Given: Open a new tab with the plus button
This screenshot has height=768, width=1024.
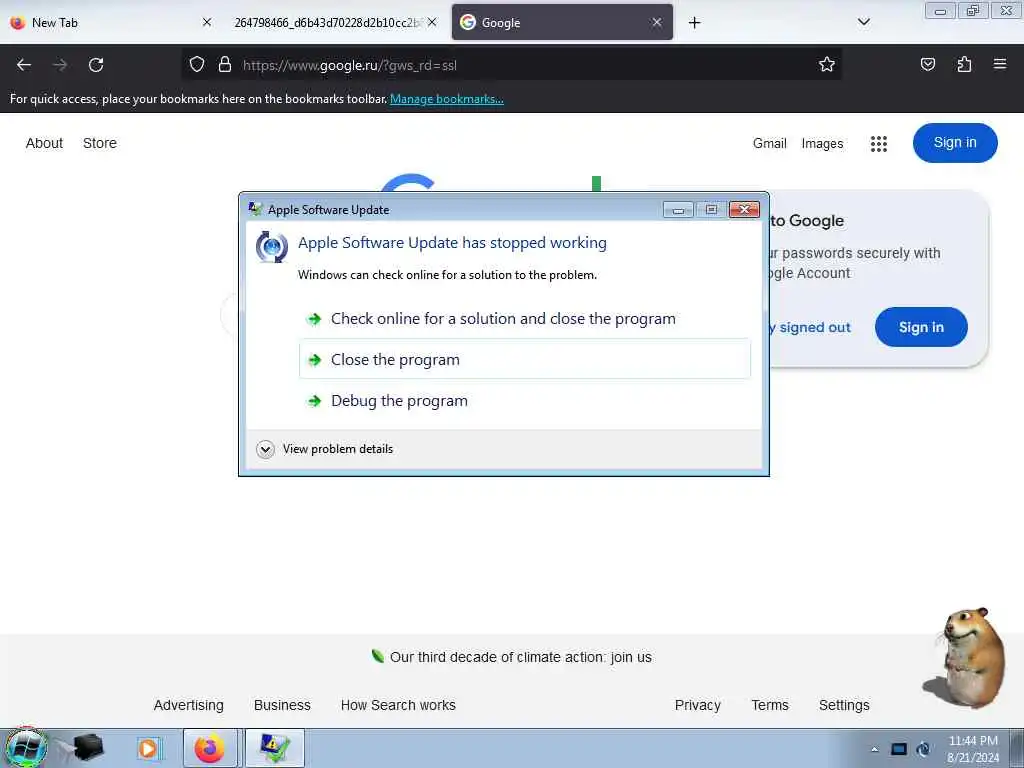Looking at the screenshot, I should (694, 23).
